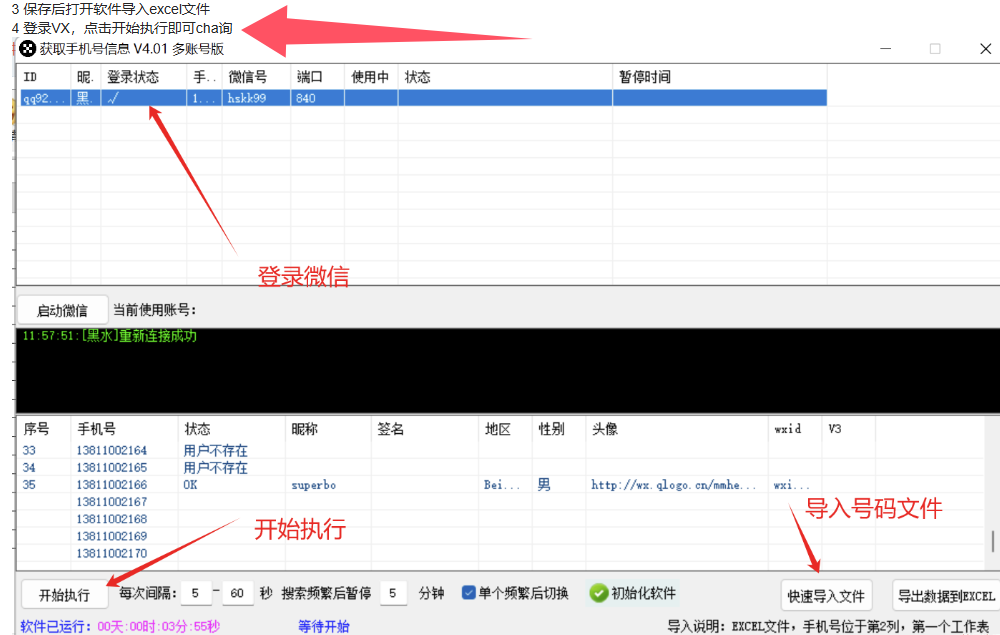
Task: Click the pause minutes field after 搜索频繁后暂停
Action: click(393, 594)
